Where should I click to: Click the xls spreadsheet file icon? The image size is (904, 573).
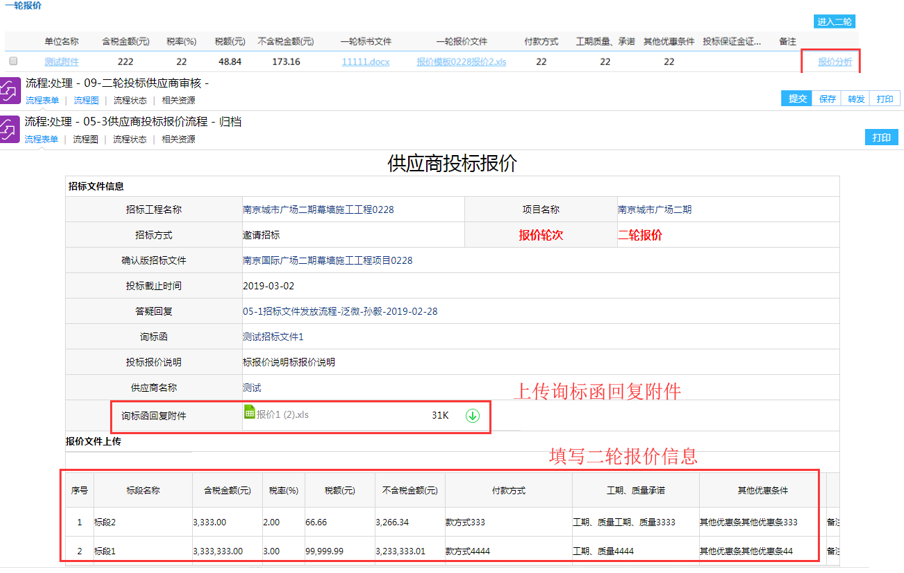click(249, 412)
